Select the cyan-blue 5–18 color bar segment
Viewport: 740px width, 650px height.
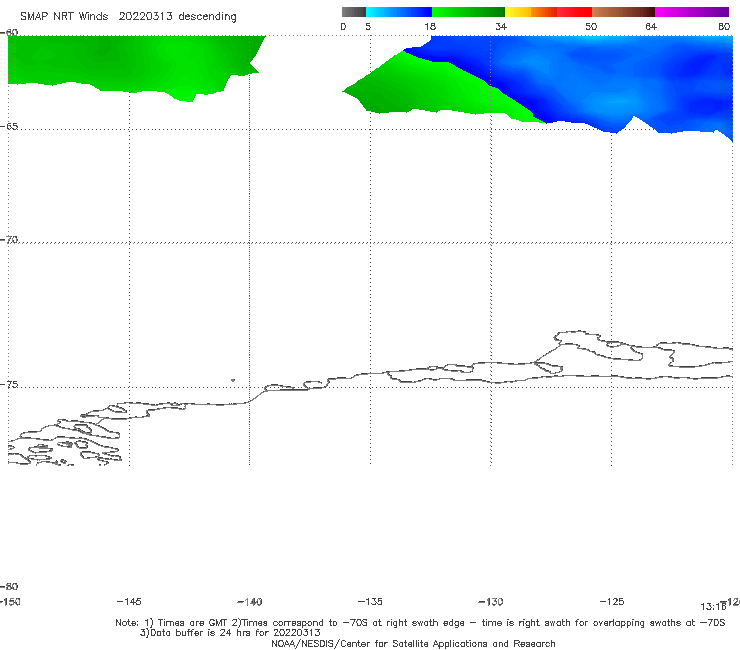399,12
